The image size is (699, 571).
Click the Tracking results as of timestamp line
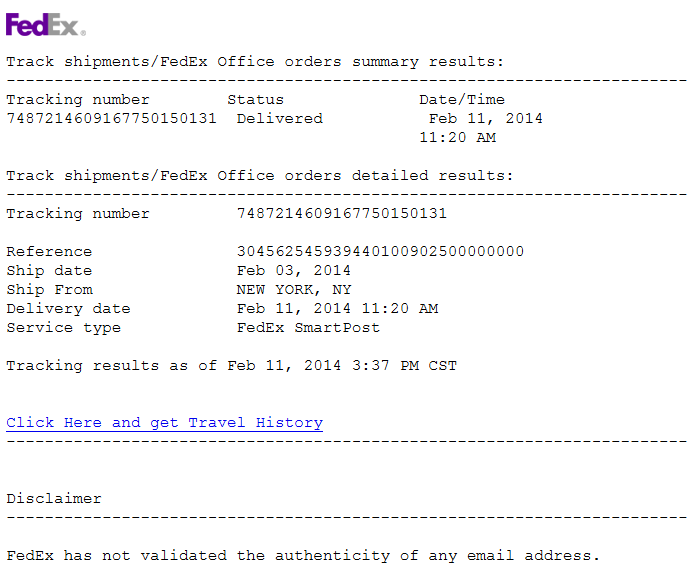click(x=231, y=365)
